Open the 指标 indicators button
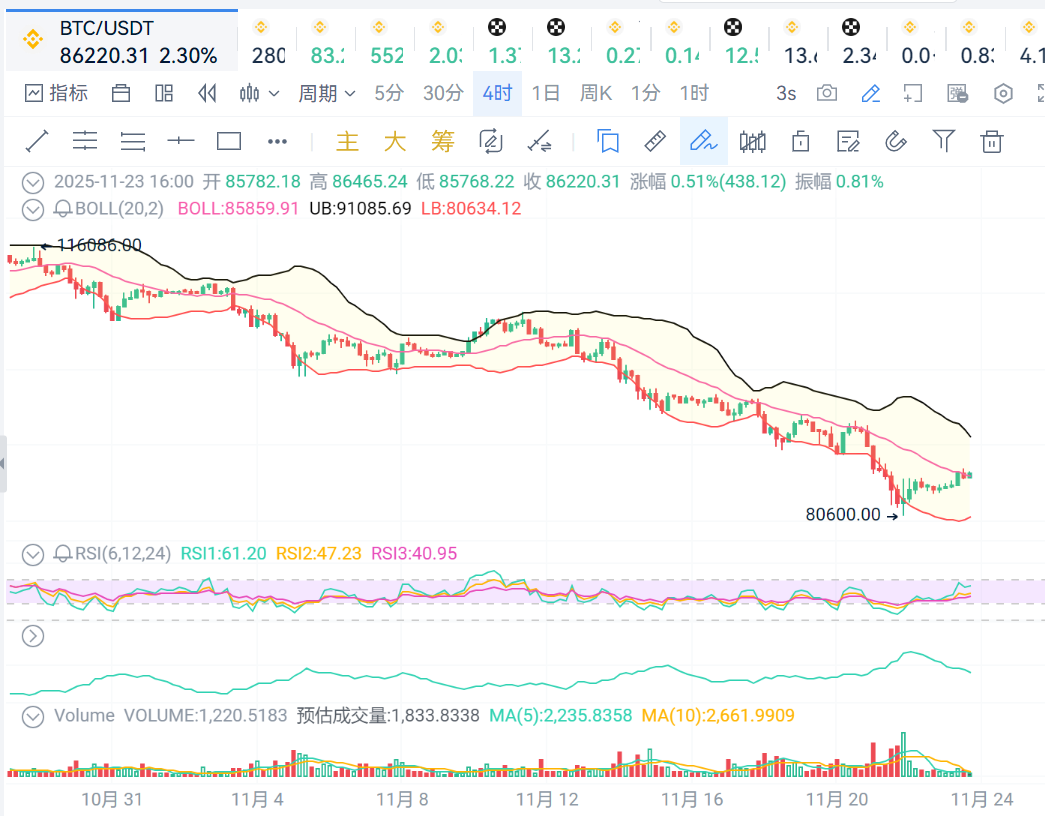 [x=56, y=94]
